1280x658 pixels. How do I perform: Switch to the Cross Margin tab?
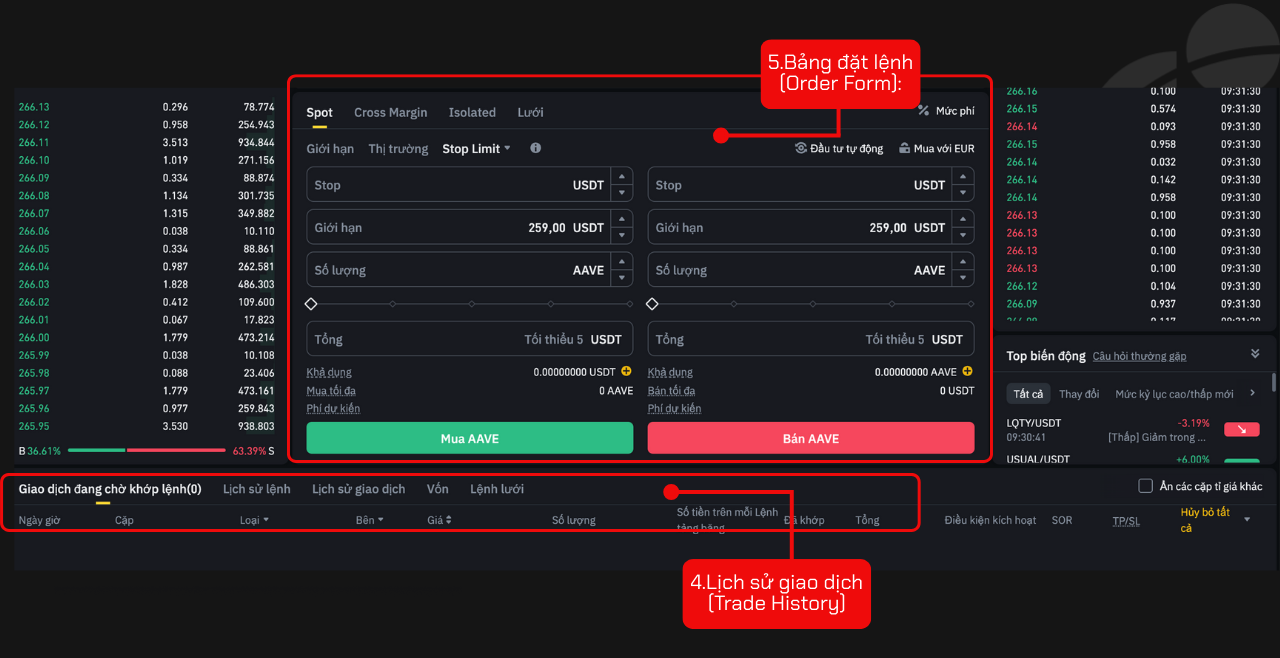[x=390, y=112]
